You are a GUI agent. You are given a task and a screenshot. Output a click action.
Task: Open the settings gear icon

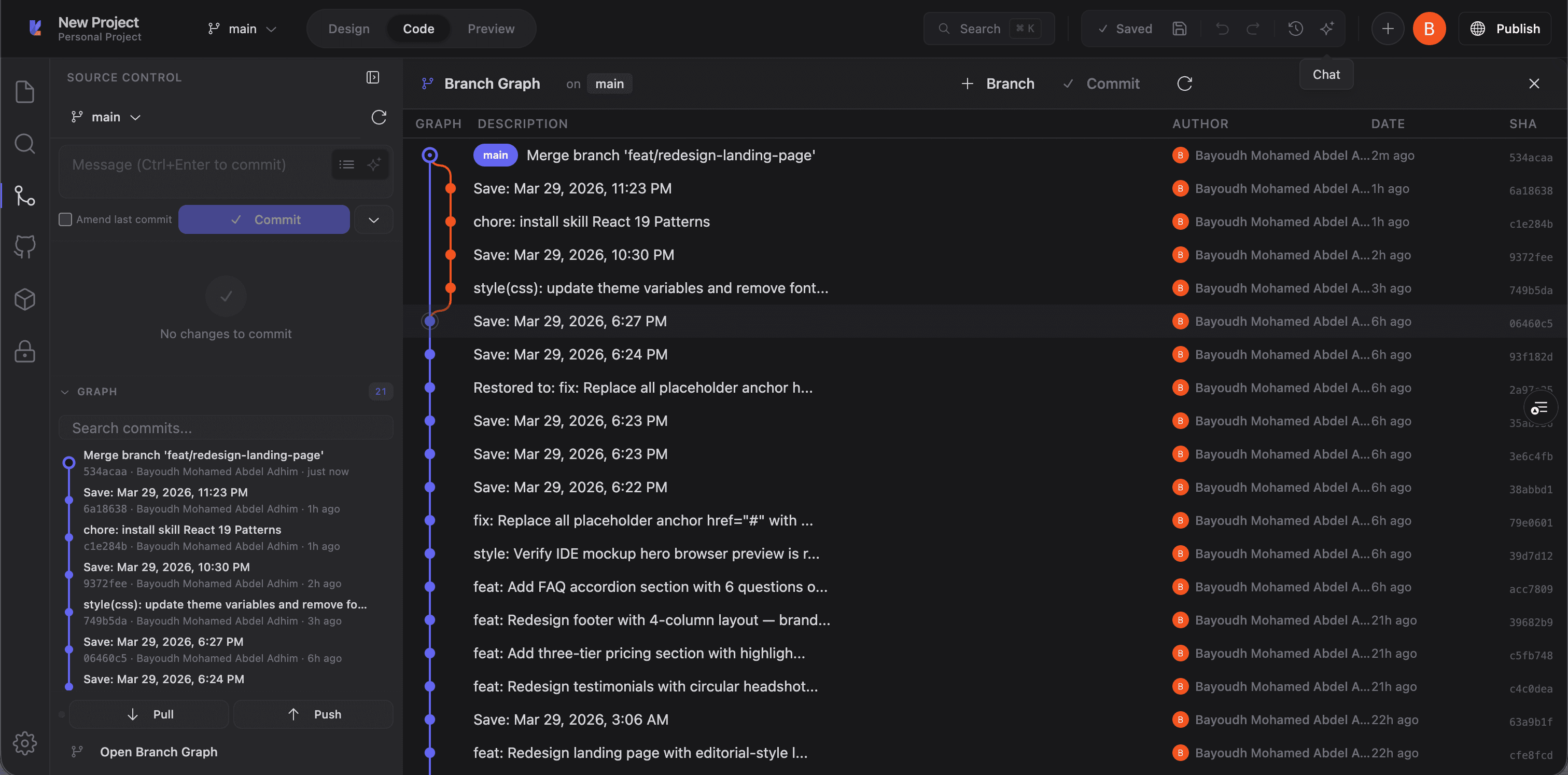pos(24,743)
